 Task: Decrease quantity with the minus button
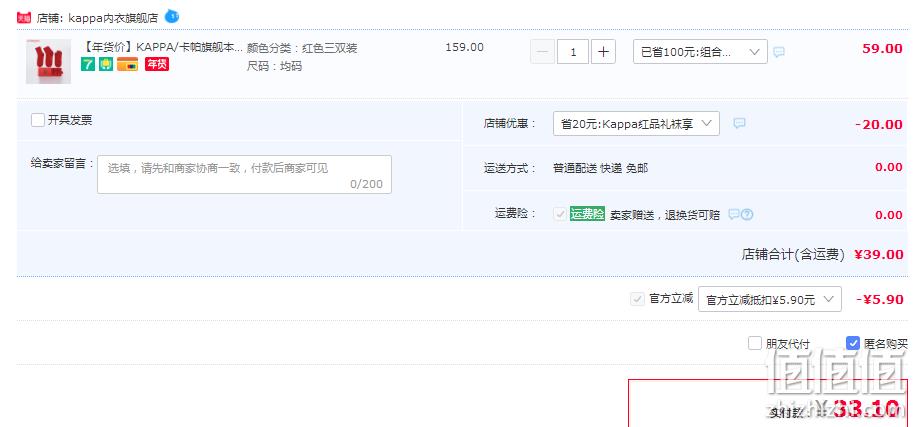(543, 52)
